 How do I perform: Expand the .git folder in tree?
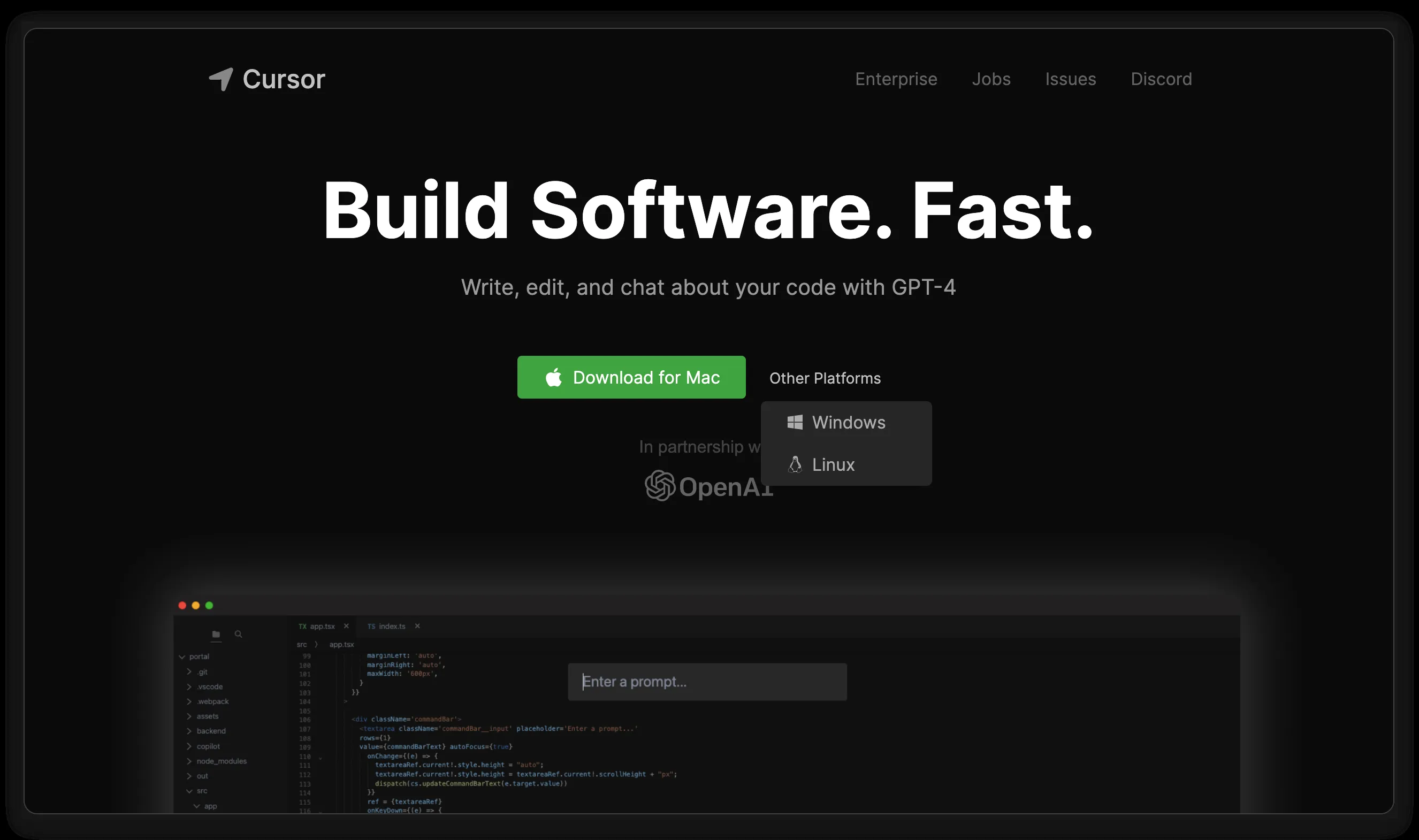tap(189, 672)
